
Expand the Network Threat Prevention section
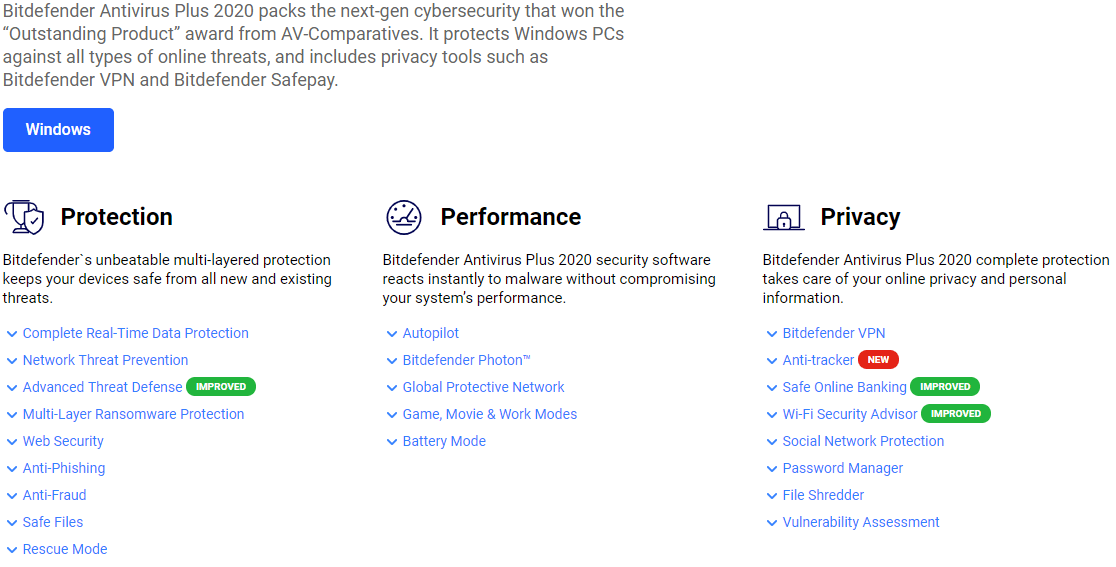pyautogui.click(x=105, y=360)
